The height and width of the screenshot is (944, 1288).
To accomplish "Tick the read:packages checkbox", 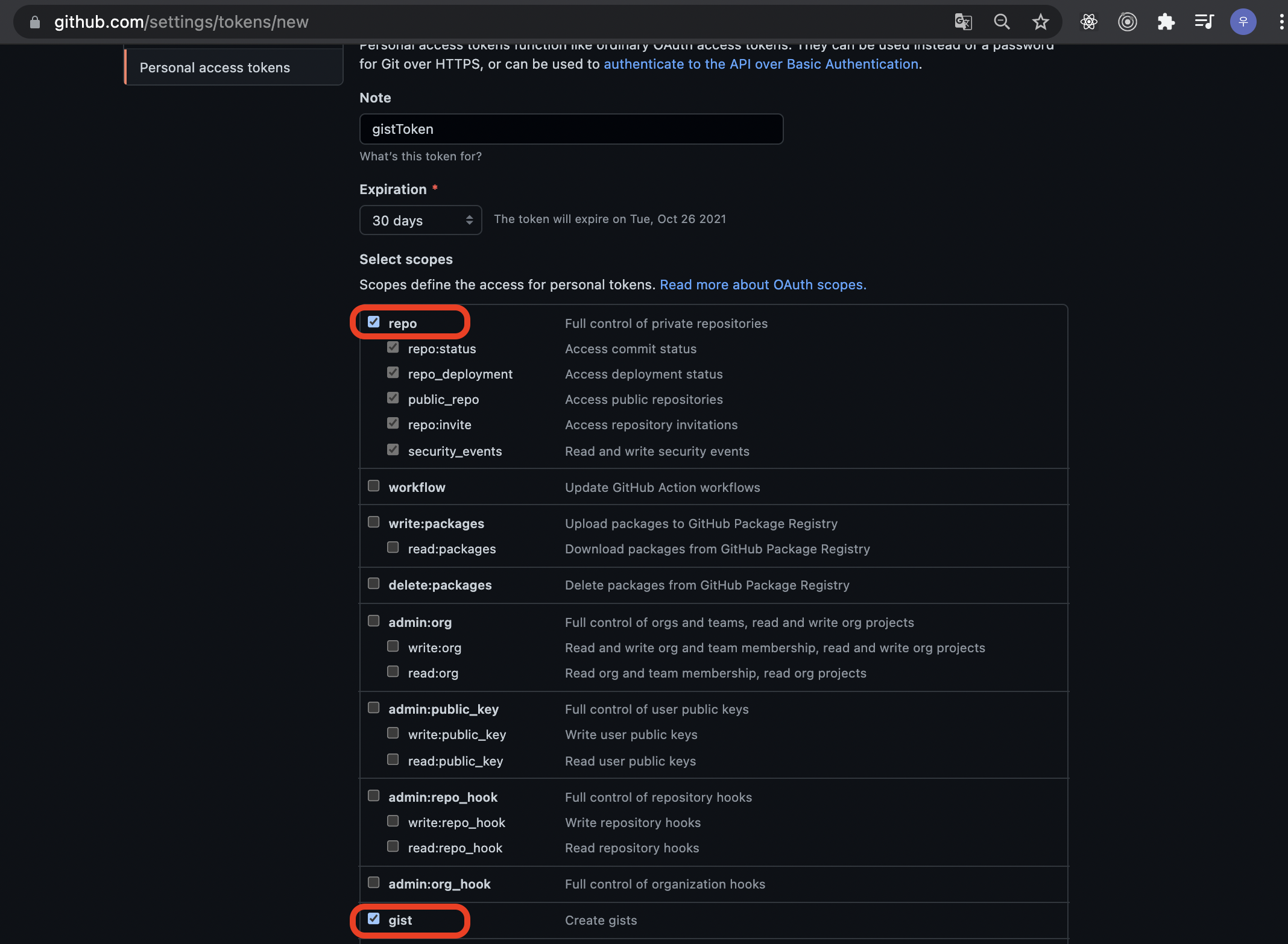I will click(x=393, y=547).
